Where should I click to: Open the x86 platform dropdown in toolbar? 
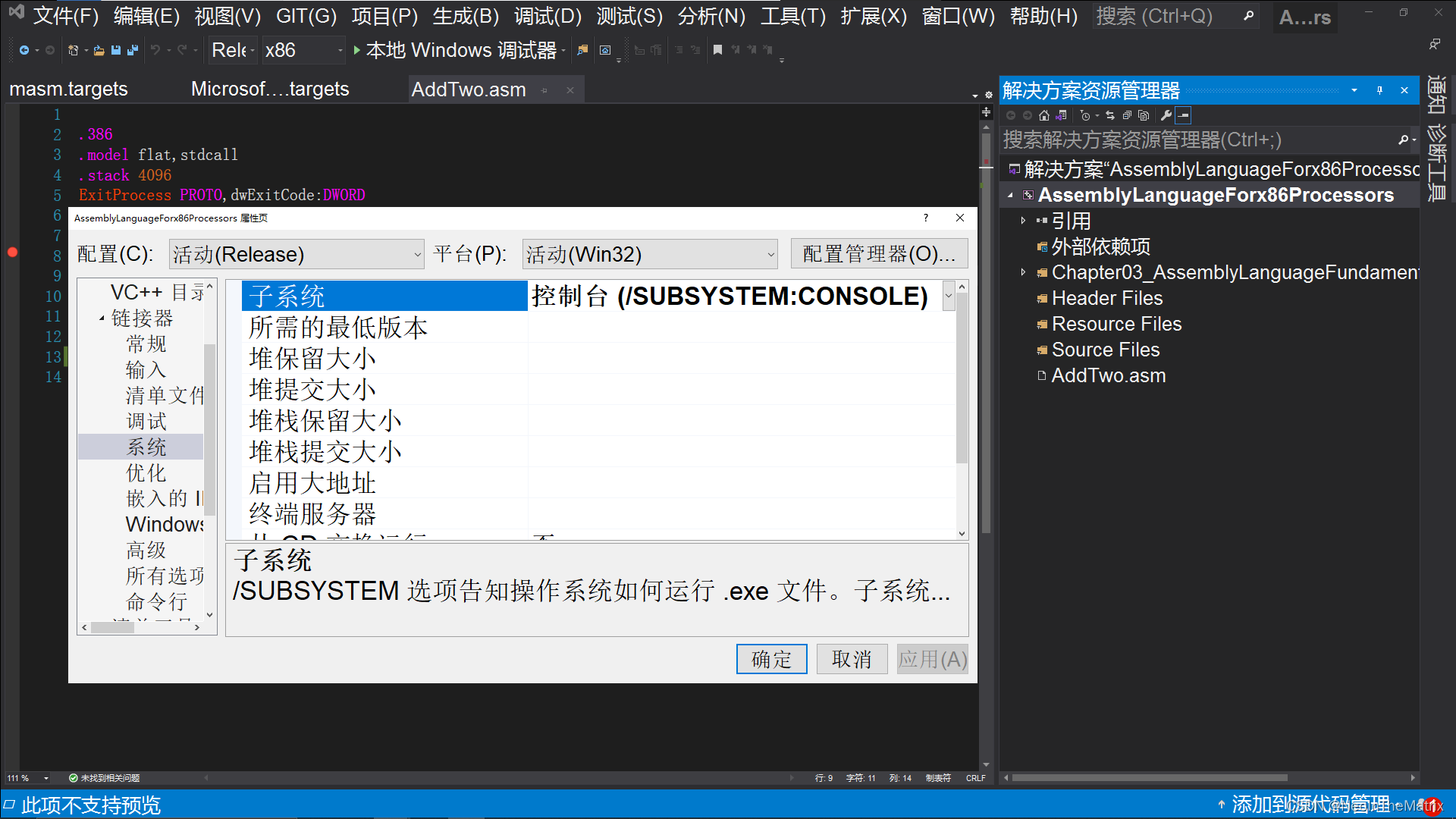(303, 50)
